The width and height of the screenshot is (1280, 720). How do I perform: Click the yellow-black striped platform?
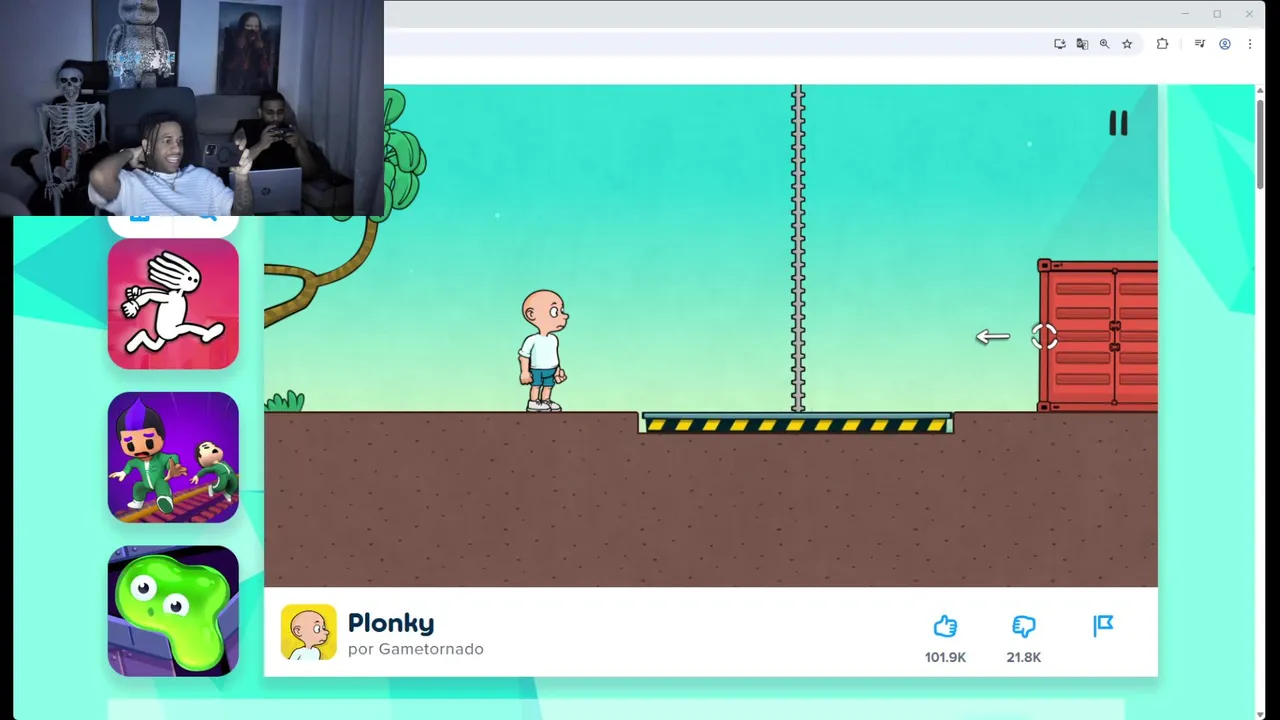796,424
